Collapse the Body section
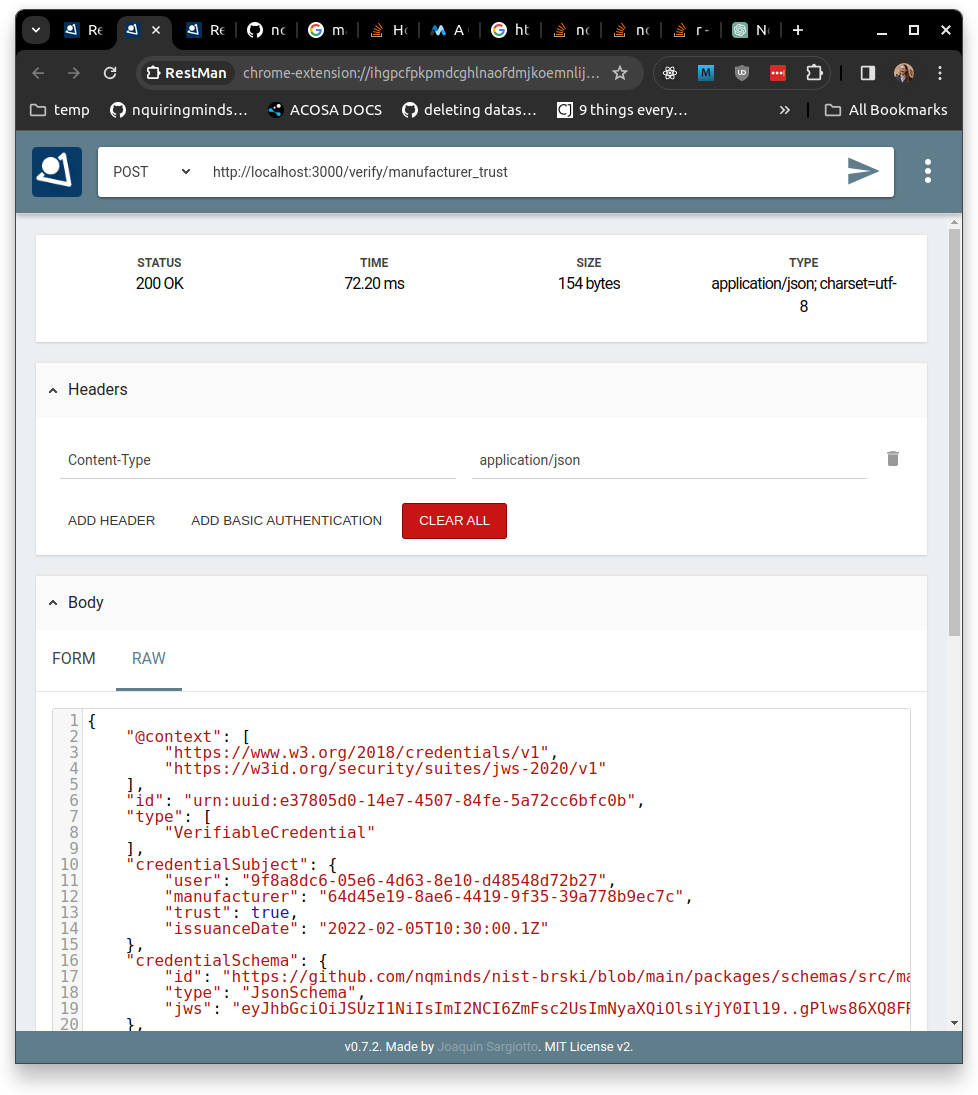Viewport: 978px width, 1095px height. point(53,603)
